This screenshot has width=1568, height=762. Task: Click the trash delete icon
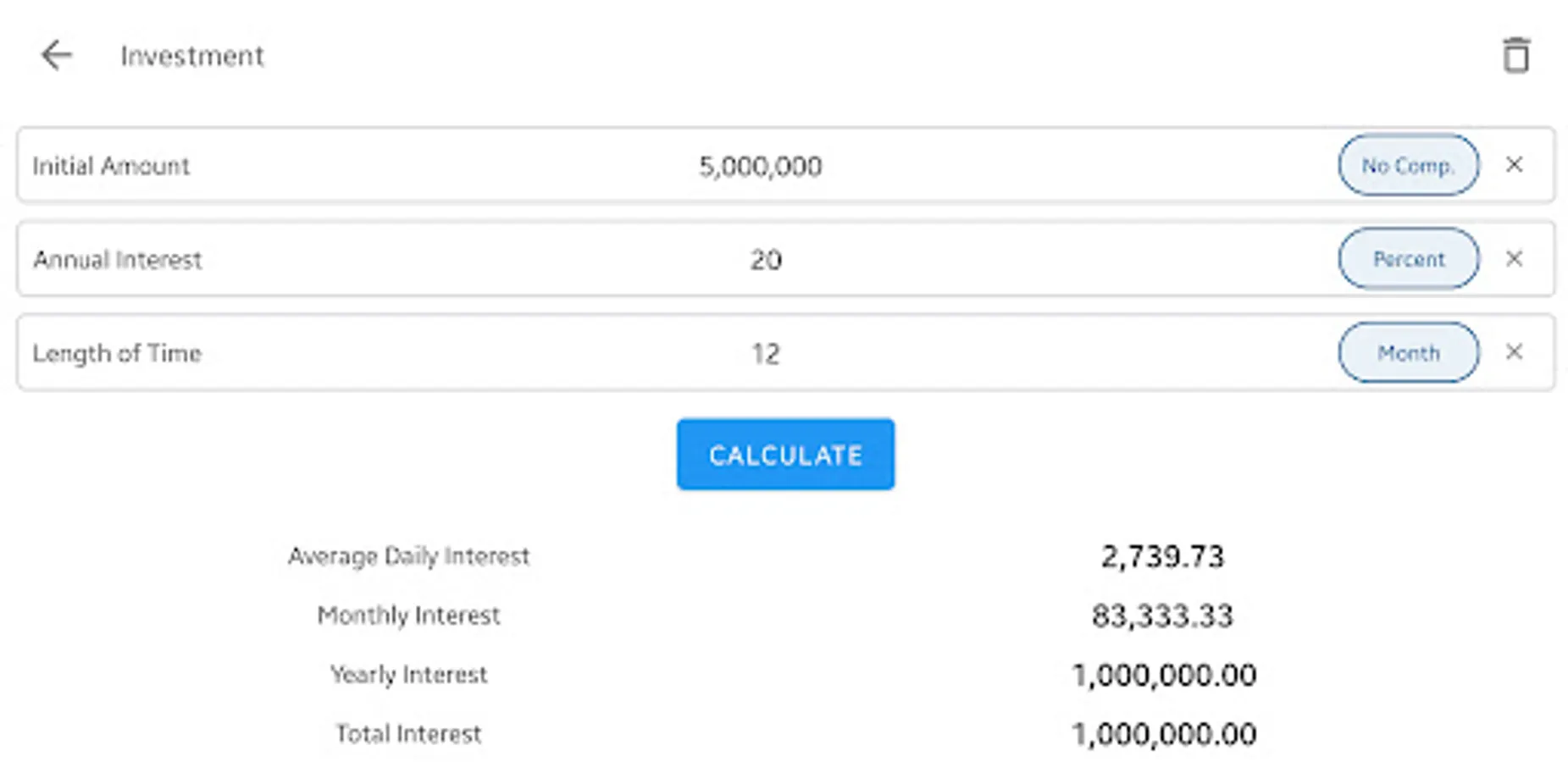click(x=1515, y=56)
